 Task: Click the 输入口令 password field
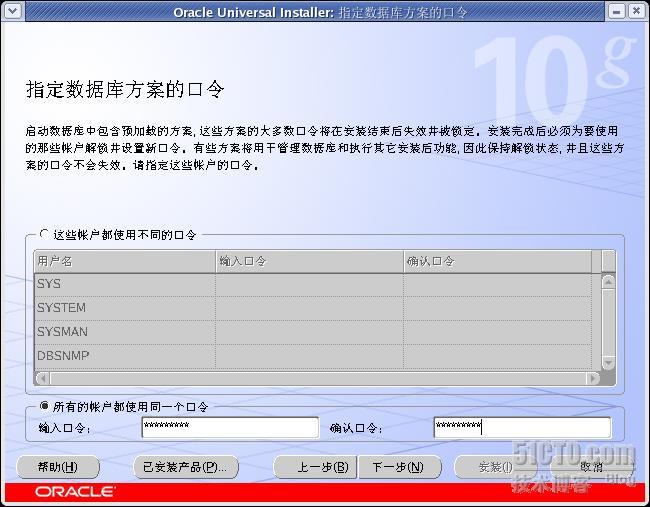(230, 427)
